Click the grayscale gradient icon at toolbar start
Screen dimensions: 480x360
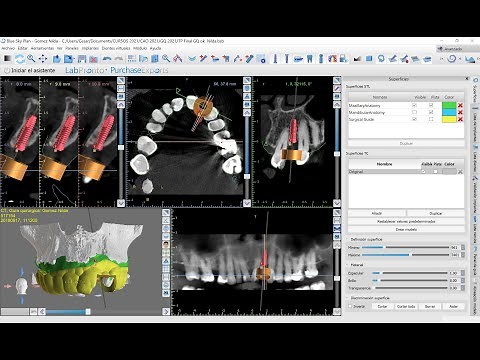click(x=7, y=59)
